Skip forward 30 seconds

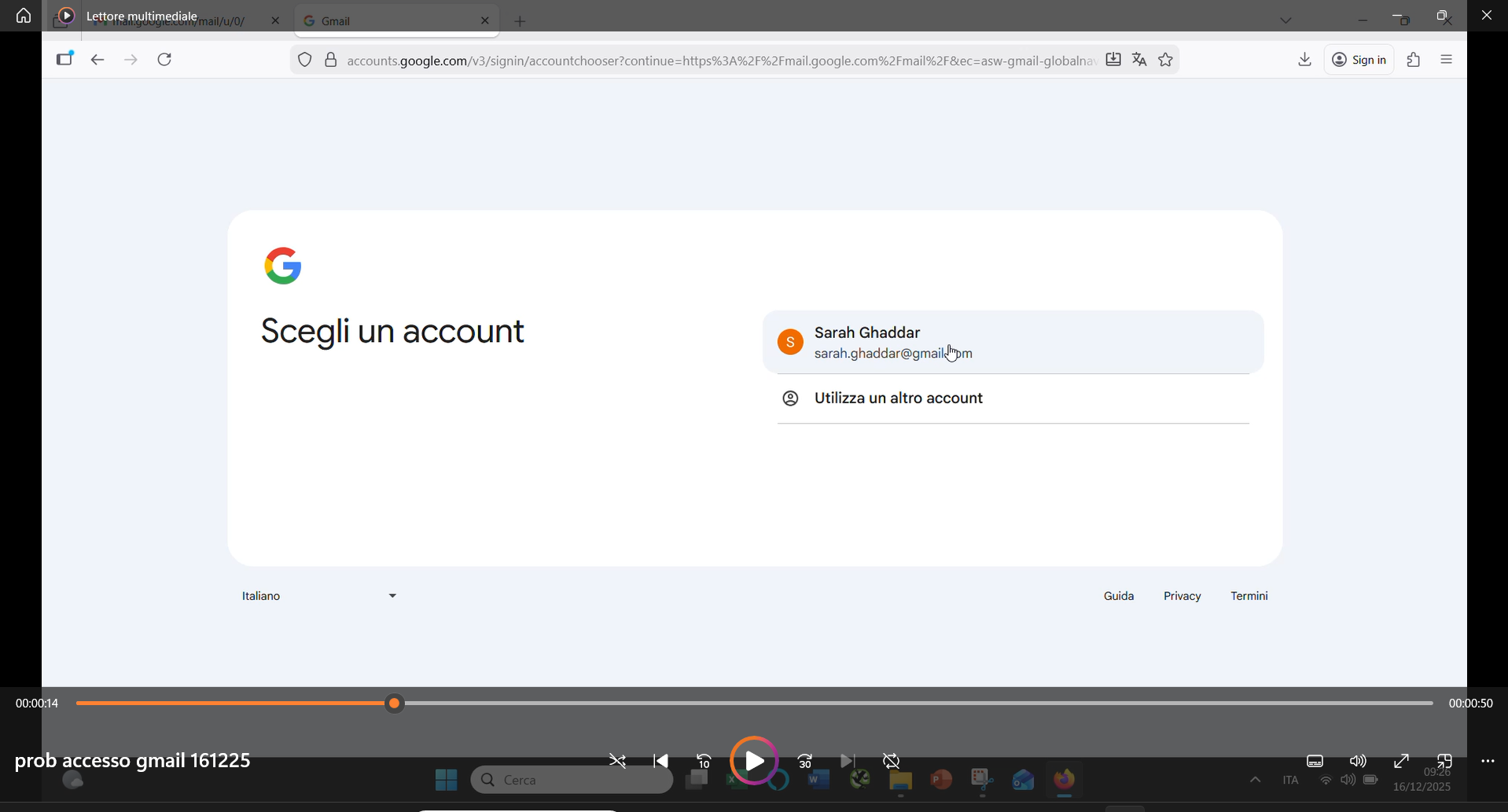(805, 761)
